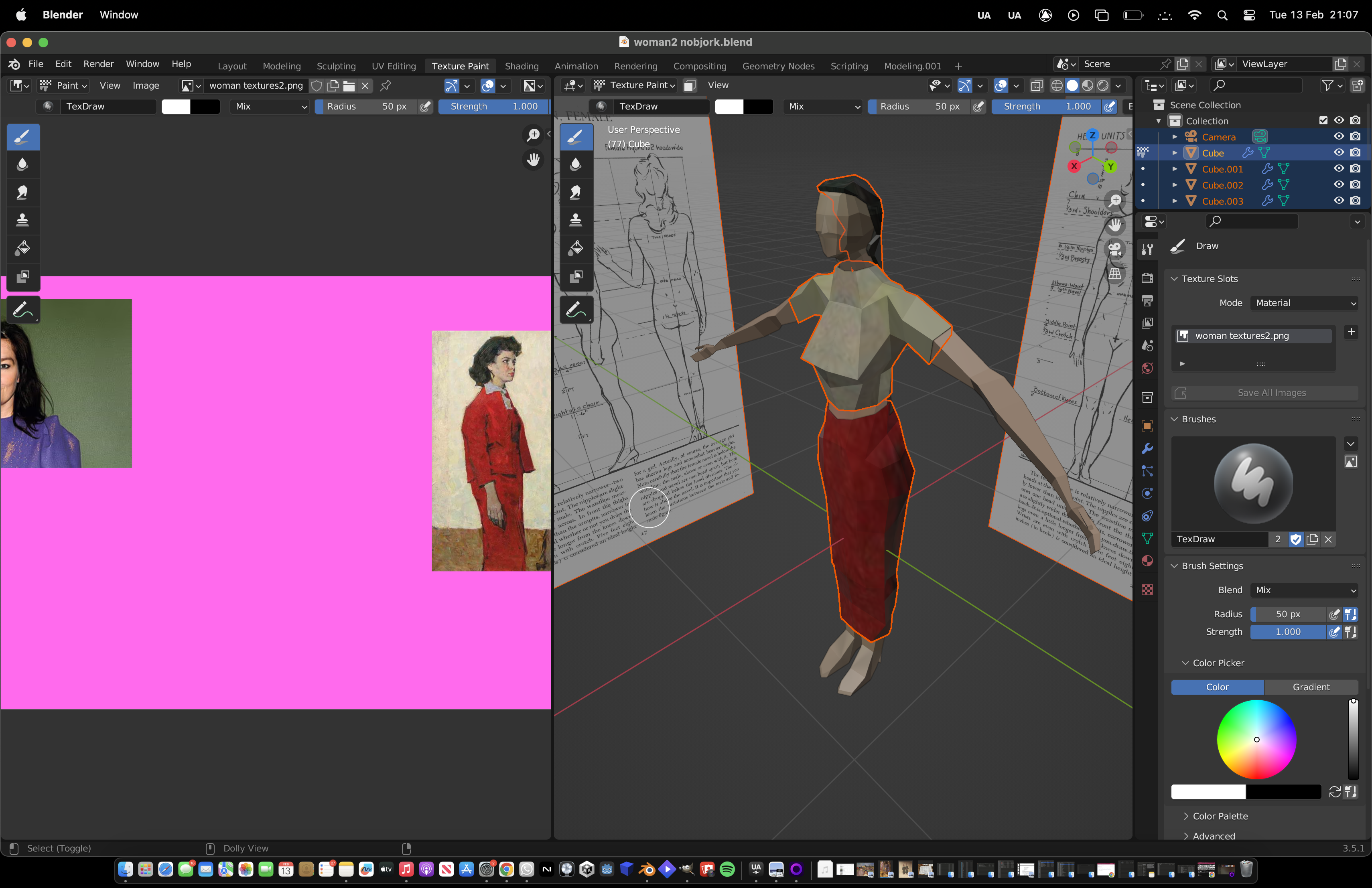The width and height of the screenshot is (1372, 888).
Task: Click the color wheel in Color Picker
Action: [x=1256, y=739]
